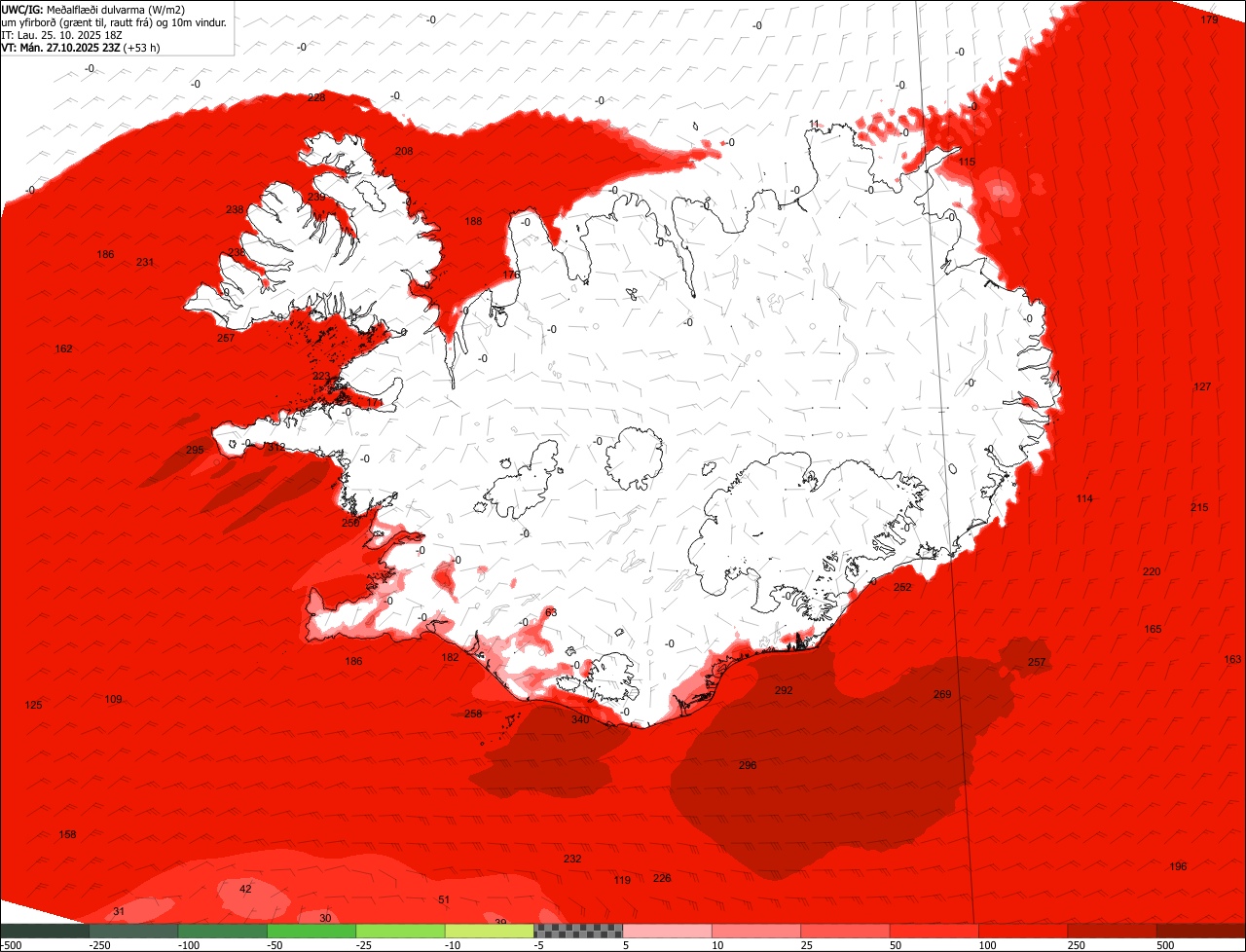
Task: Pick the yellow-green -10 to -5 legend swatch
Action: pos(490,931)
